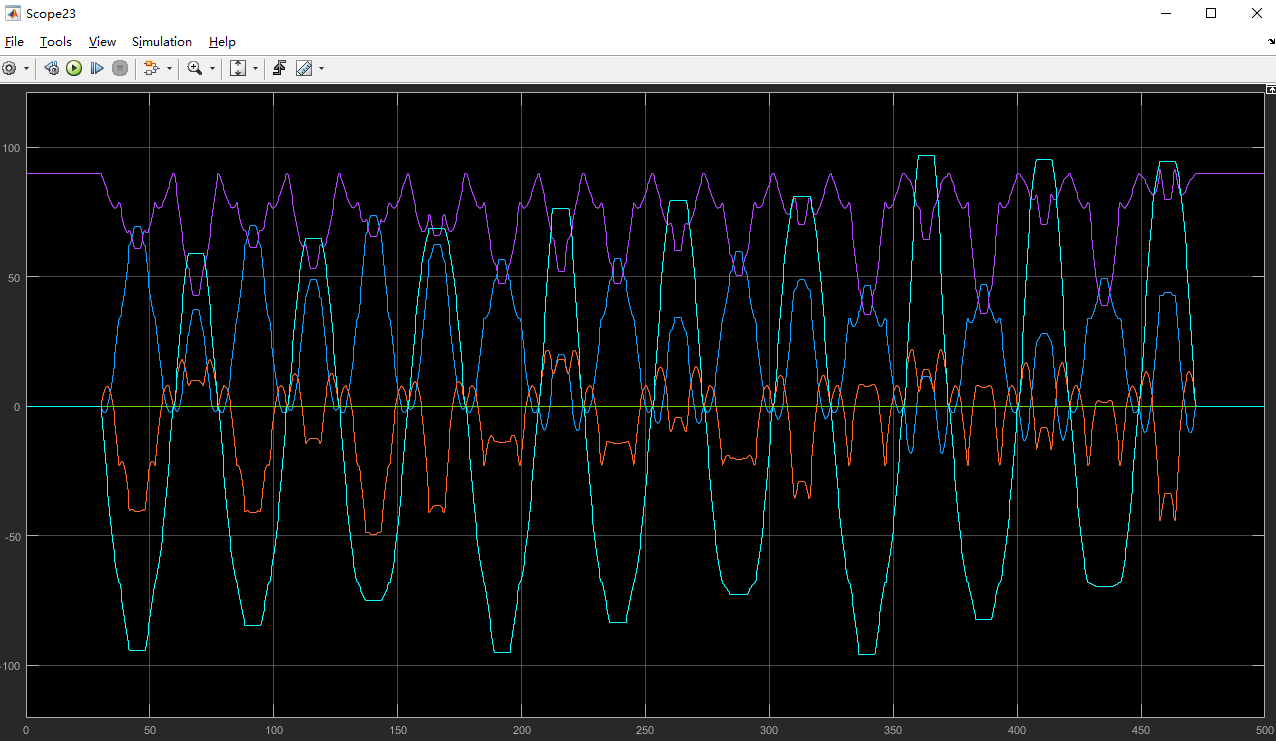Viewport: 1276px width, 741px height.
Task: Expand the Measurements dropdown arrow
Action: pos(321,68)
